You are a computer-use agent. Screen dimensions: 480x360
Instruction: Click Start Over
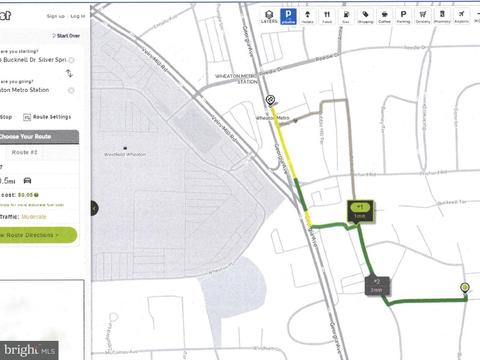[66, 36]
